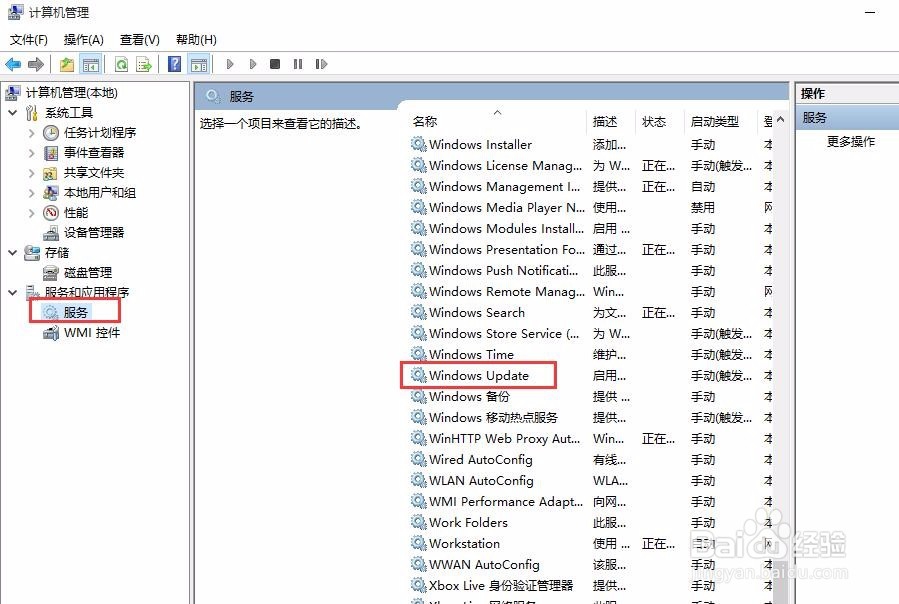Image resolution: width=899 pixels, height=604 pixels.
Task: Click the Pause Service icon
Action: pos(297,64)
